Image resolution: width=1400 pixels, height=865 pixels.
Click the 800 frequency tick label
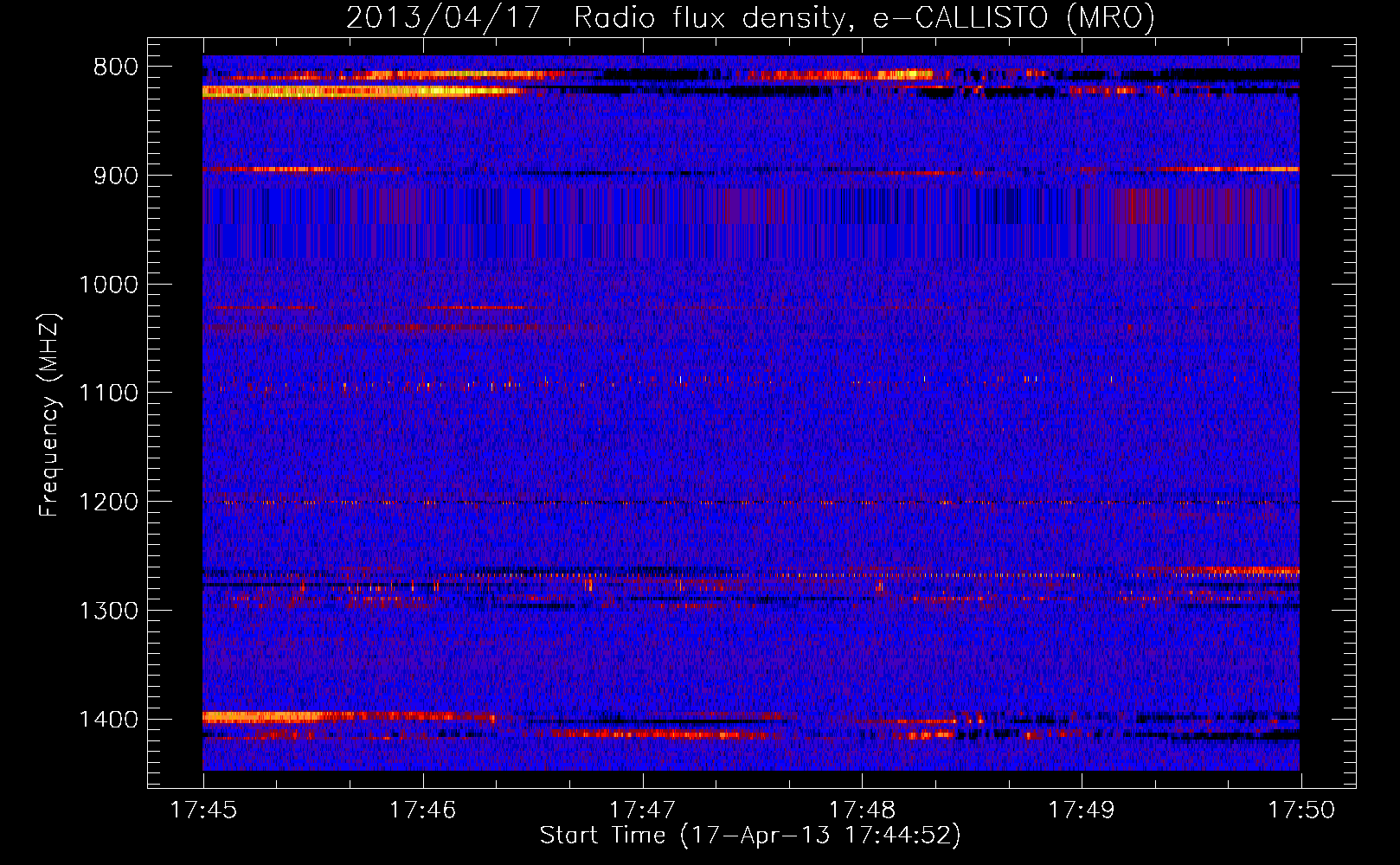[116, 67]
